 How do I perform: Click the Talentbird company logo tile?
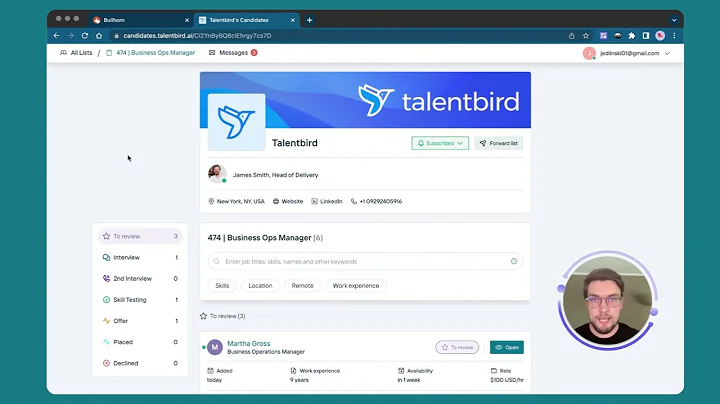point(236,122)
